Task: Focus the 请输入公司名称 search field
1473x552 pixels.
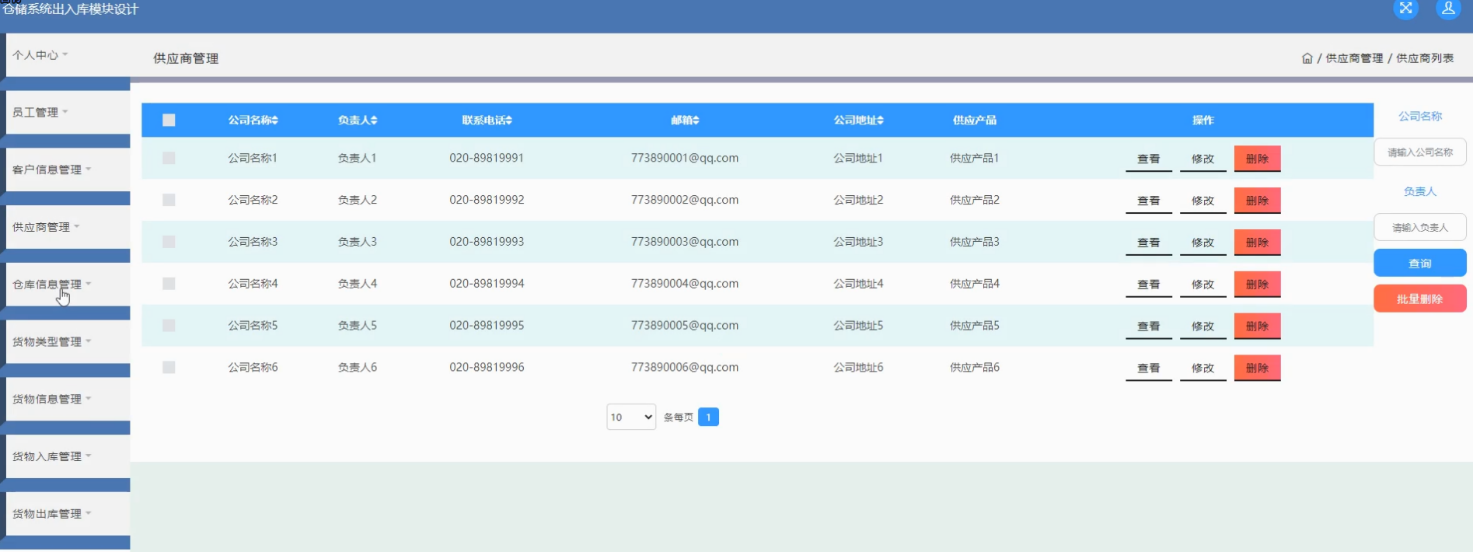Action: [1420, 152]
